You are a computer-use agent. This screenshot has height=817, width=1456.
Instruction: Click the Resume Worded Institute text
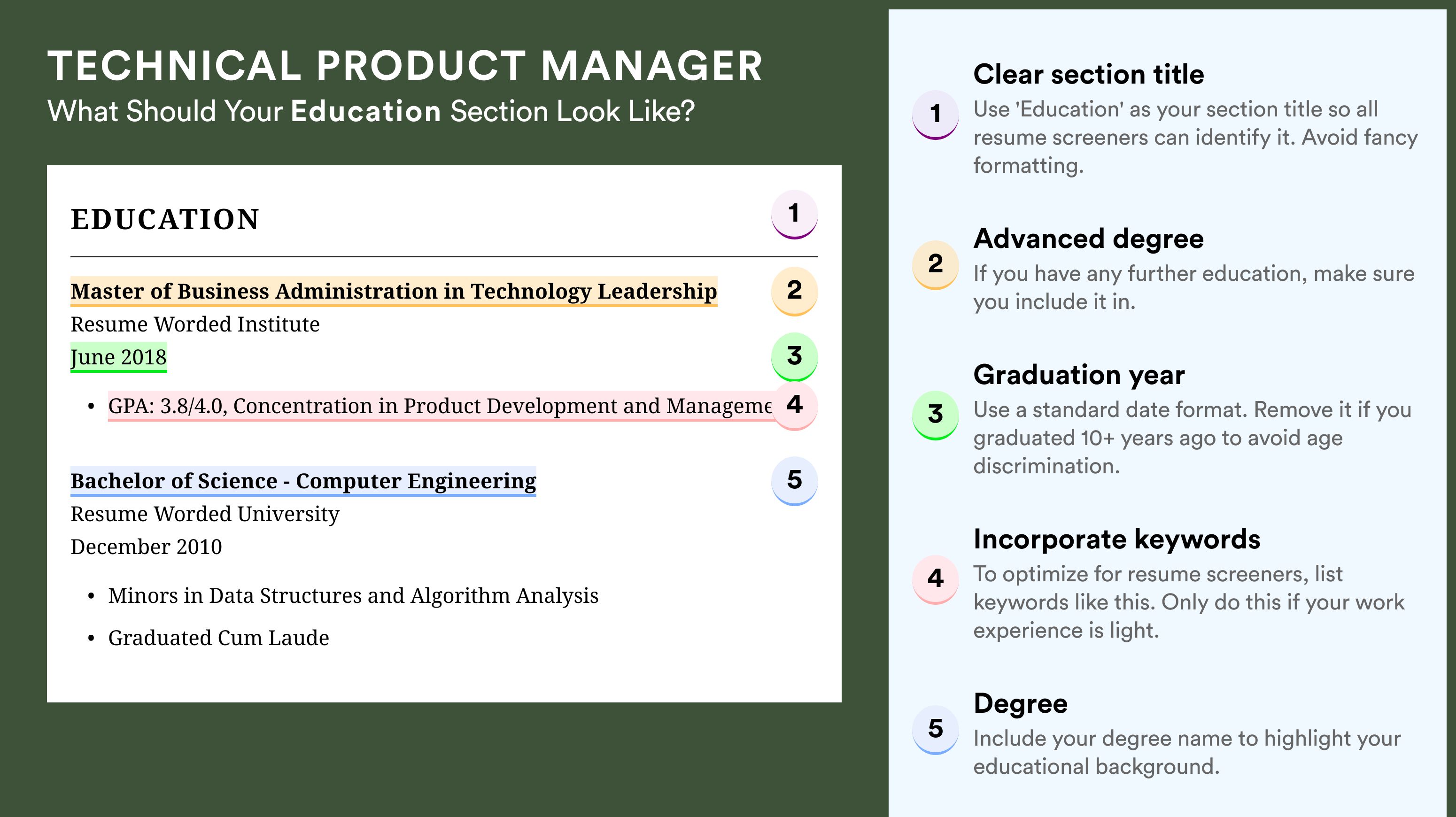[195, 324]
